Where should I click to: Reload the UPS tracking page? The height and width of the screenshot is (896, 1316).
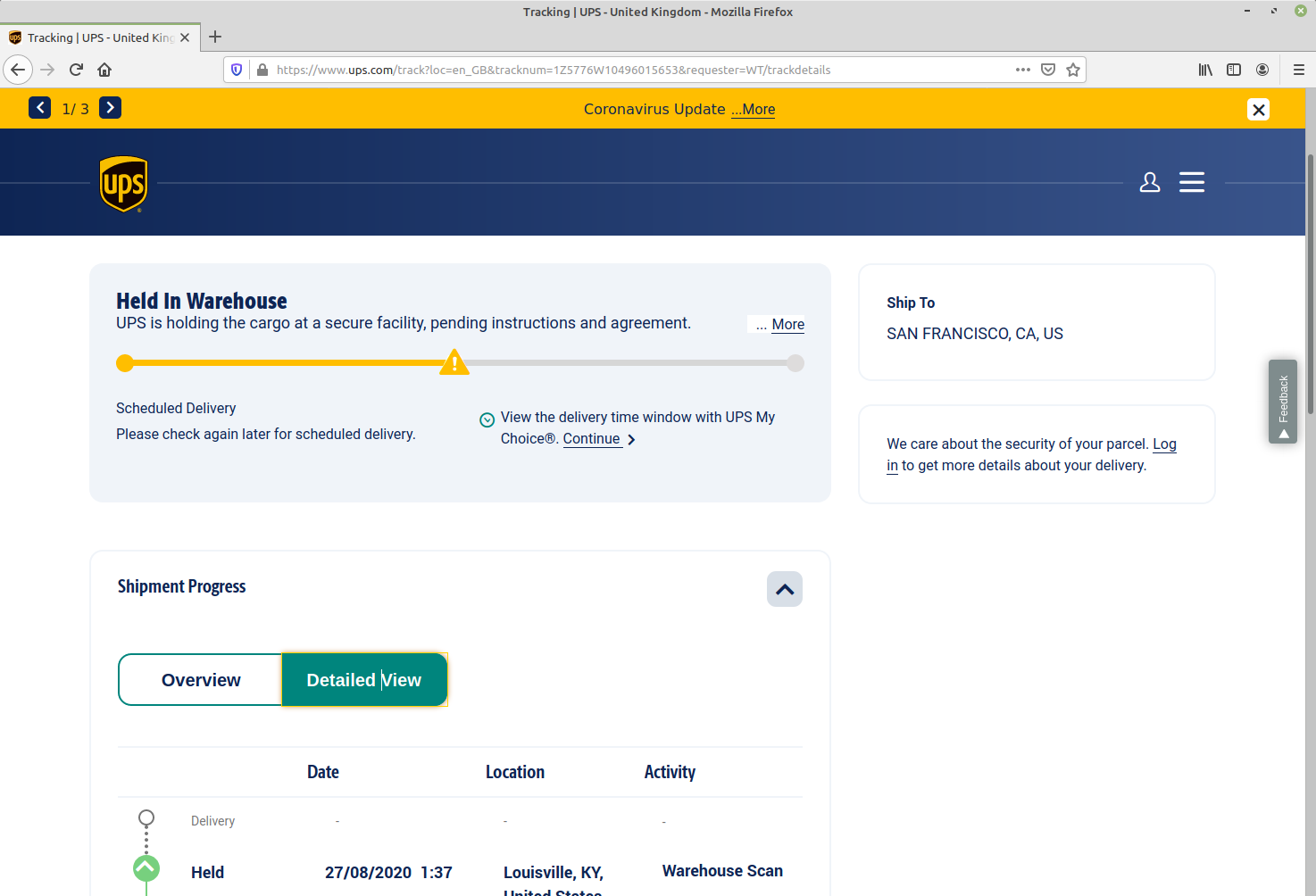pyautogui.click(x=76, y=70)
